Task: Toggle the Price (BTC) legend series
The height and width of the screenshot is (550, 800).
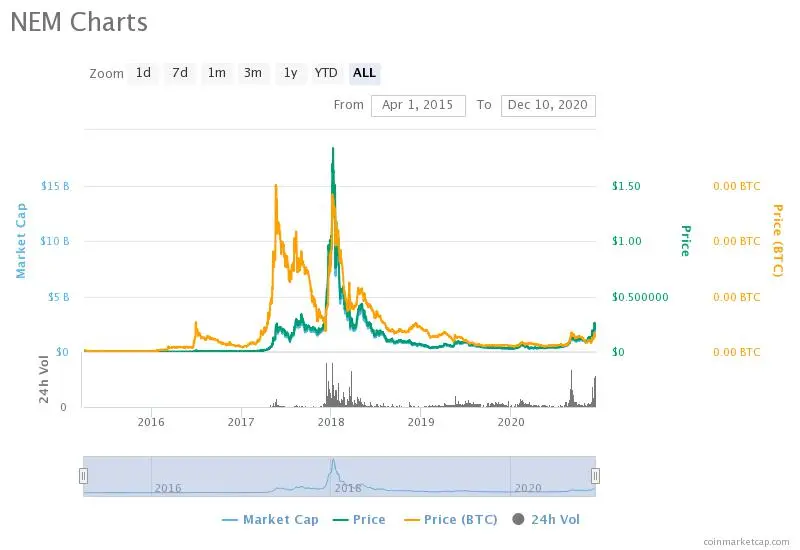Action: click(x=451, y=520)
